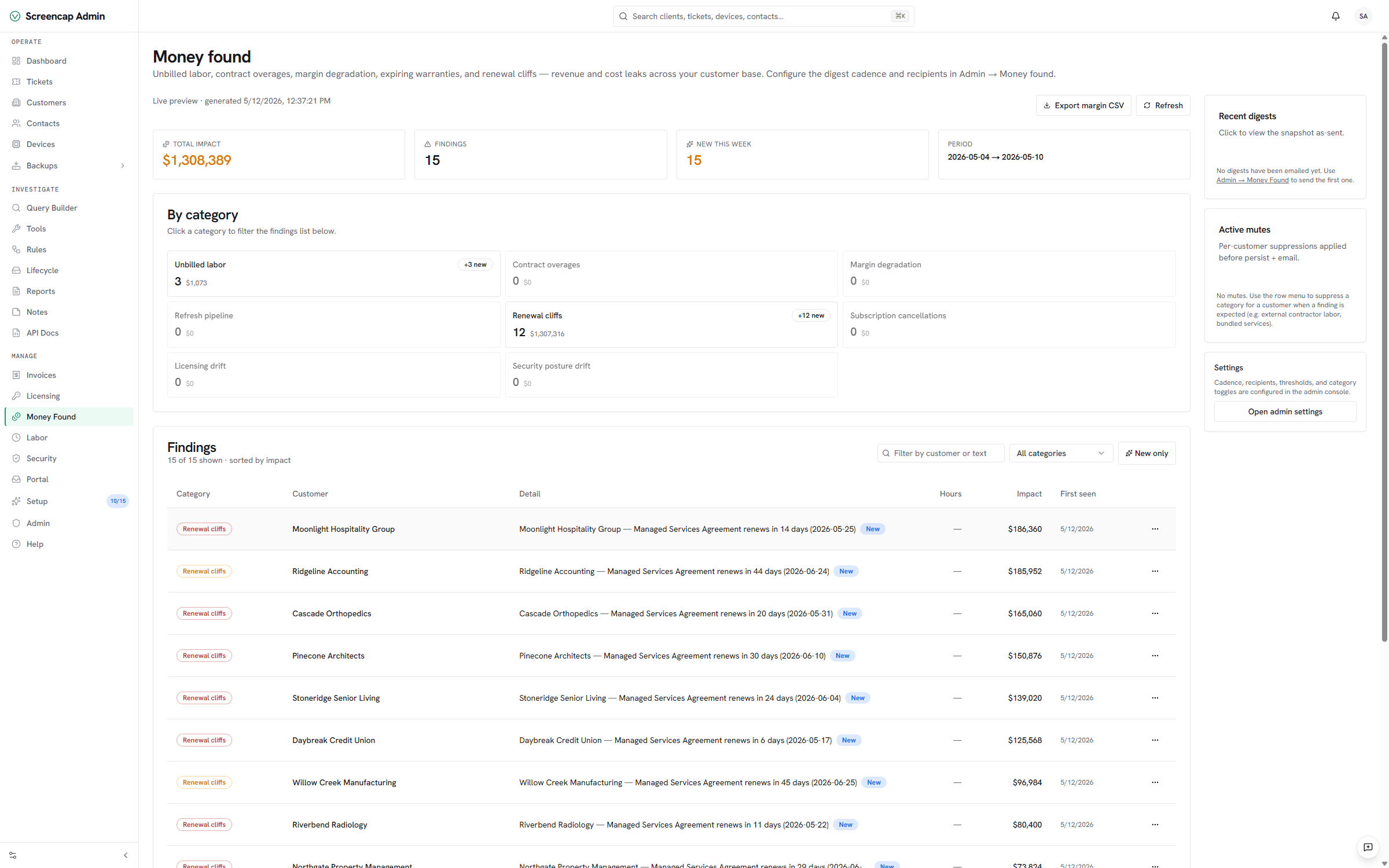Click the $186,360 impact value
Screen dimensions: 1389x868
coord(1024,529)
